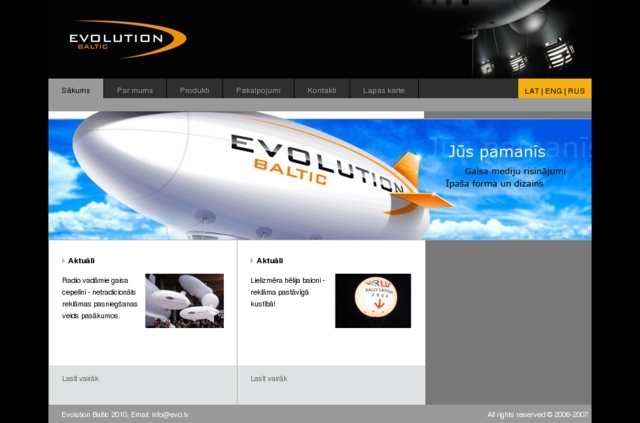Switch language to RUS
The image size is (640, 423).
coord(576,91)
